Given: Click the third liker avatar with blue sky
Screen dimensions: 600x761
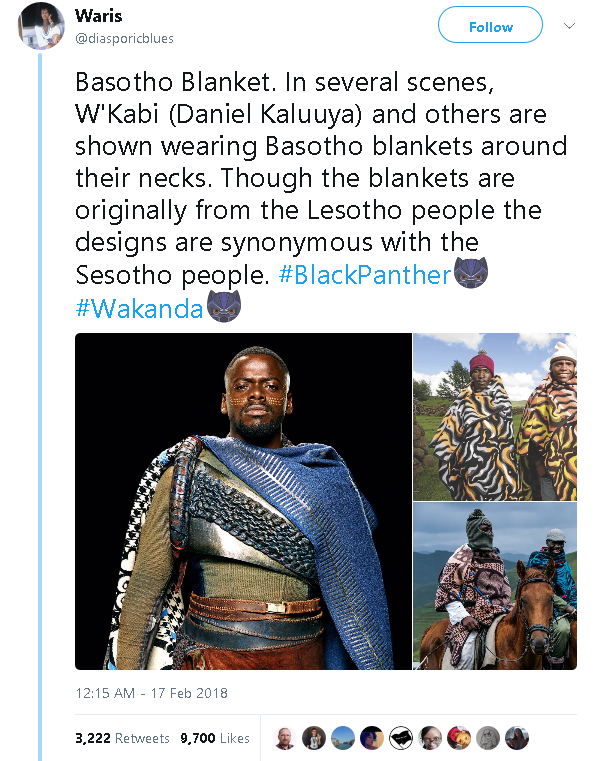Looking at the screenshot, I should [x=344, y=738].
